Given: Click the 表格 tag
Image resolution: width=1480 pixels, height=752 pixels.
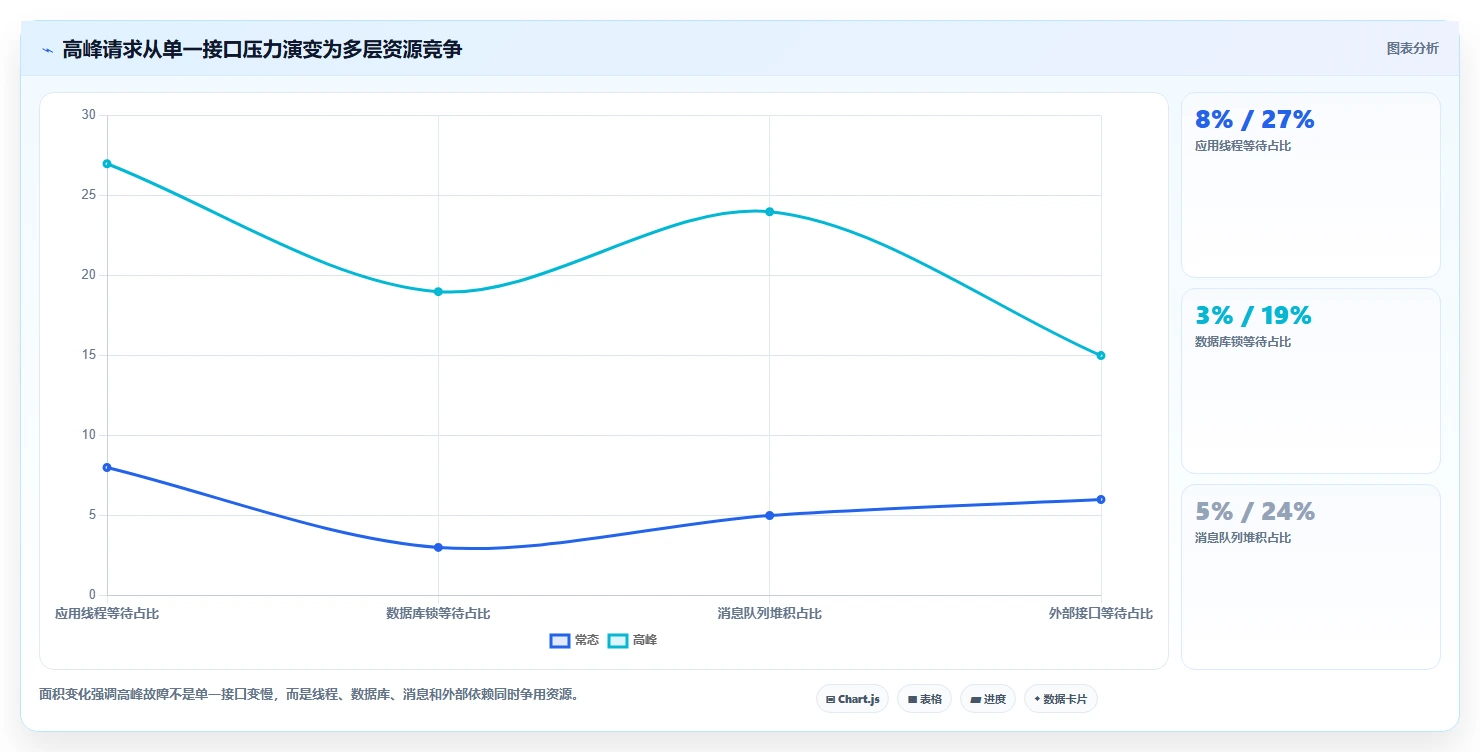Looking at the screenshot, I should [924, 699].
